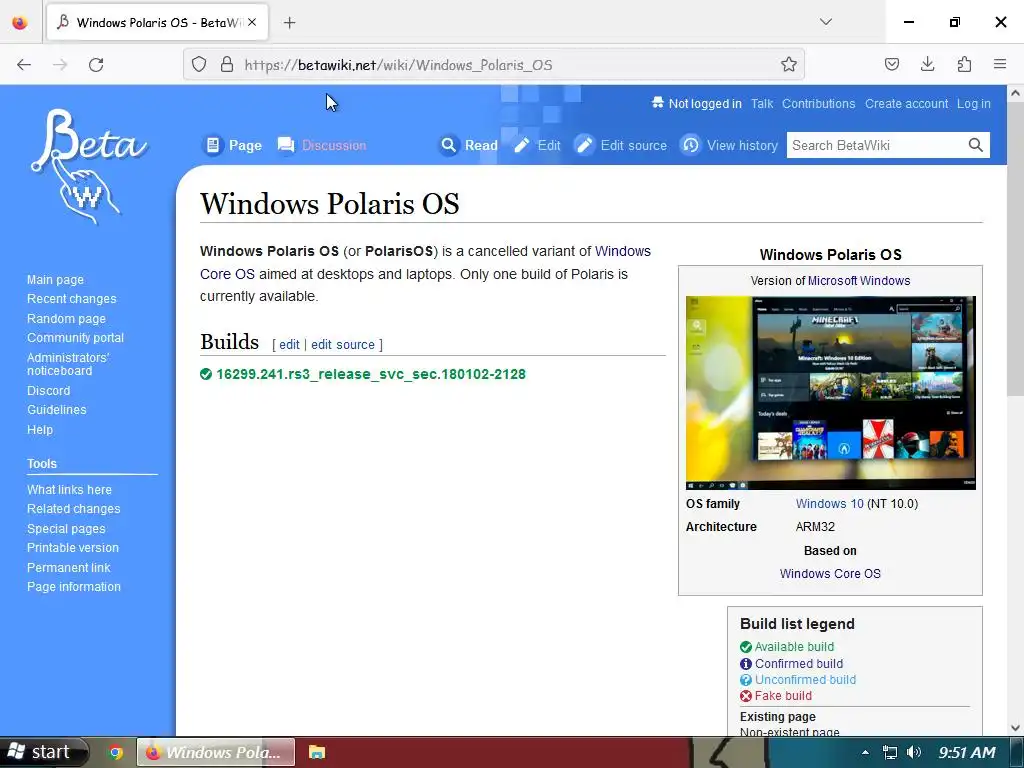
Task: Click the green available-build check icon
Action: (x=206, y=374)
